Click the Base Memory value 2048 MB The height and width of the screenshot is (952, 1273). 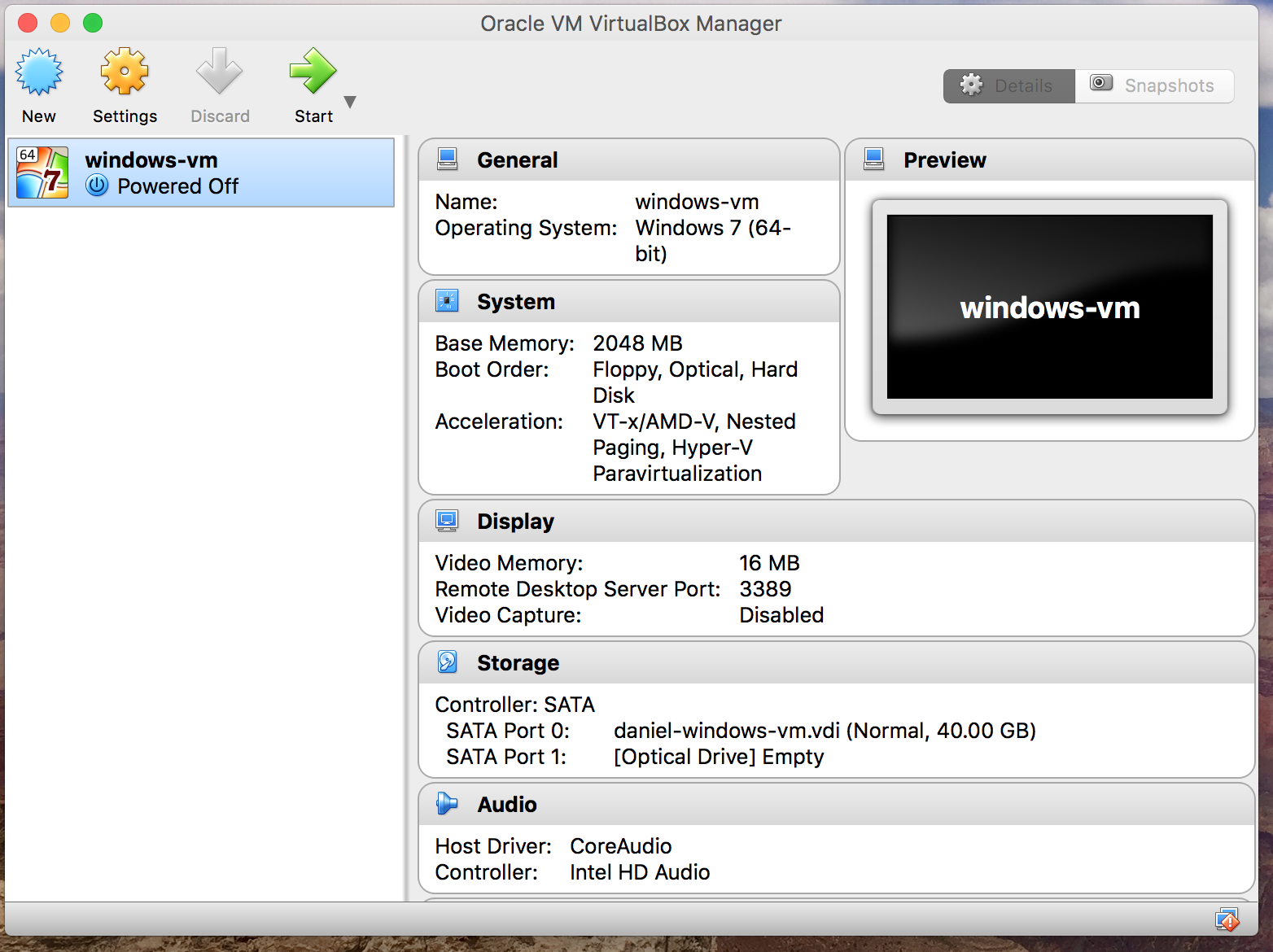pos(637,343)
